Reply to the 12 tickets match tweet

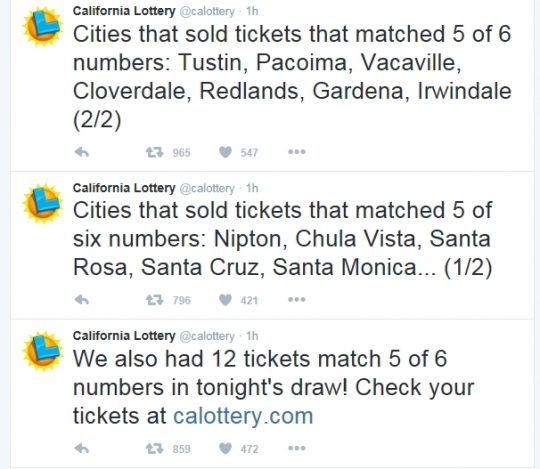click(x=82, y=448)
